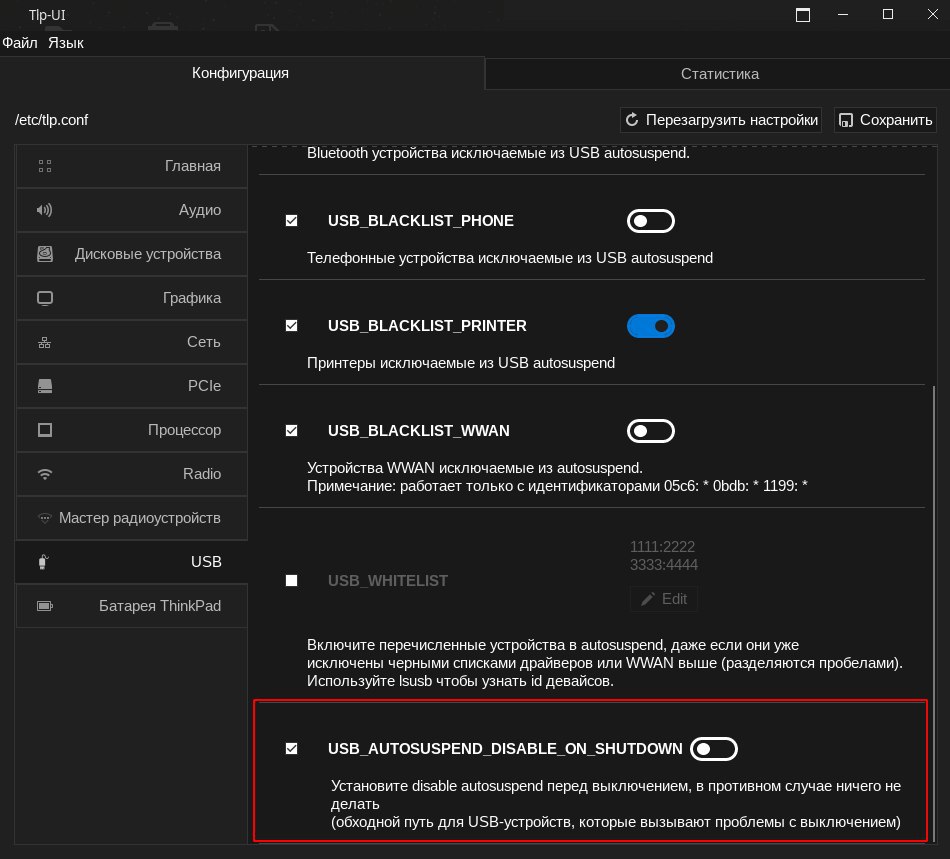Open the Файл menu
950x859 pixels.
[20, 43]
